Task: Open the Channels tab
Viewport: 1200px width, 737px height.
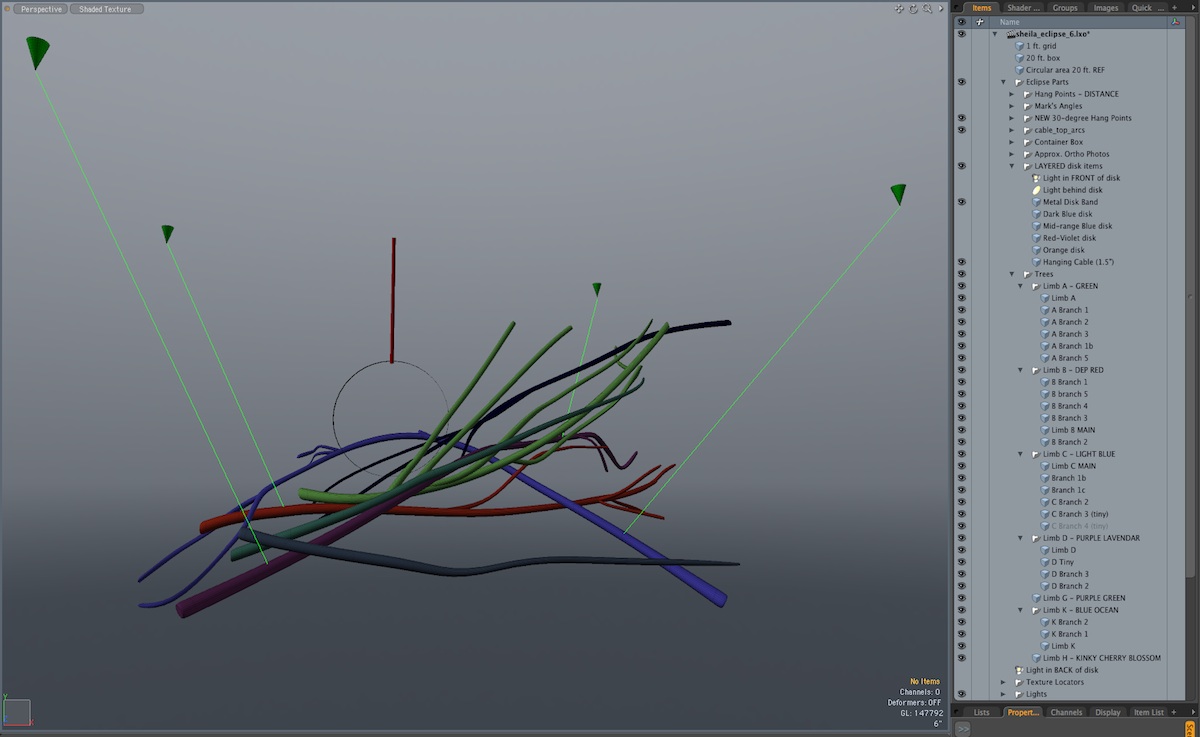Action: click(1066, 712)
